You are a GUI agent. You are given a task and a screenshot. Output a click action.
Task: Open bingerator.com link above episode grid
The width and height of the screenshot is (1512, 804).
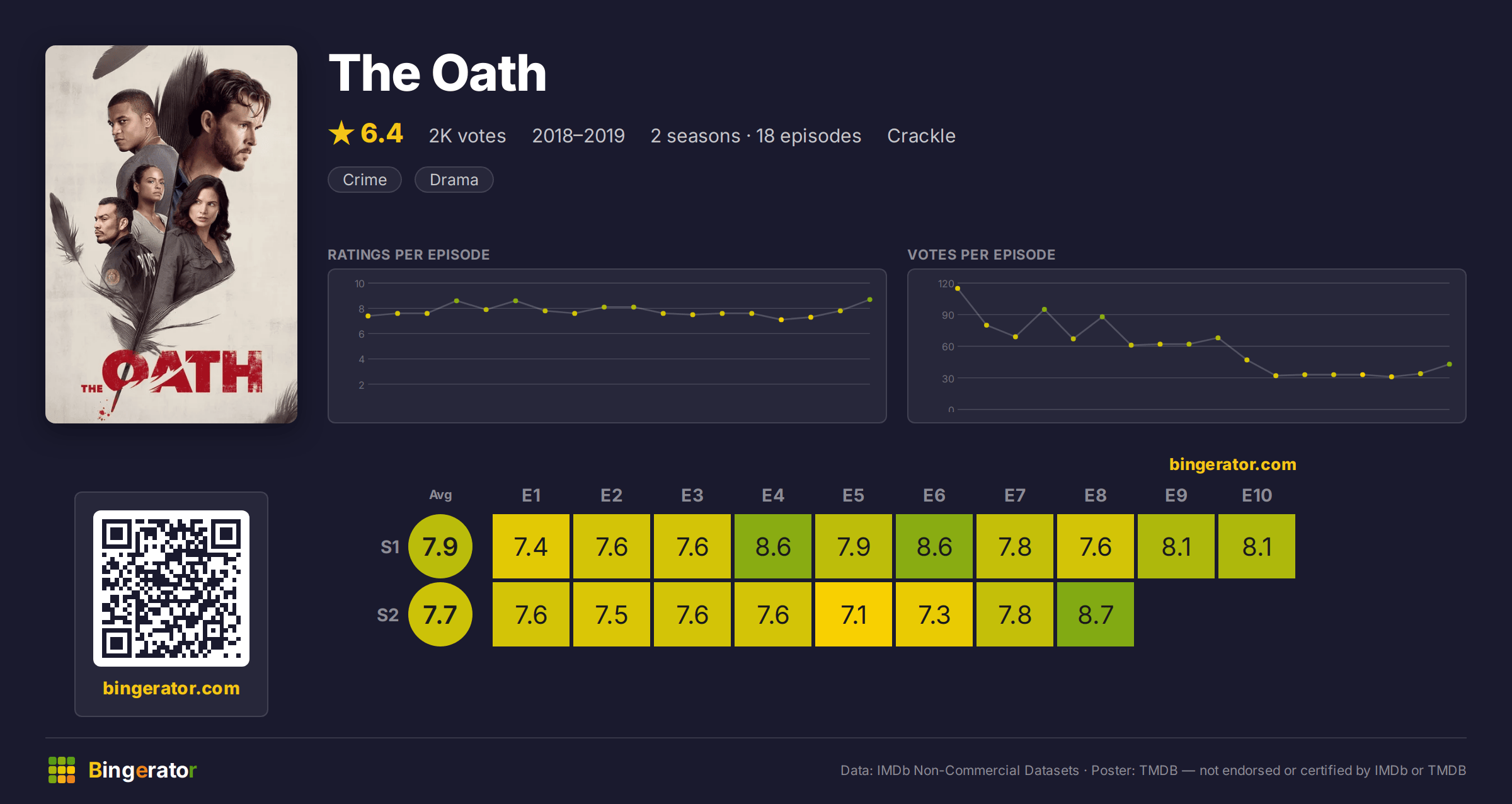pos(1232,464)
